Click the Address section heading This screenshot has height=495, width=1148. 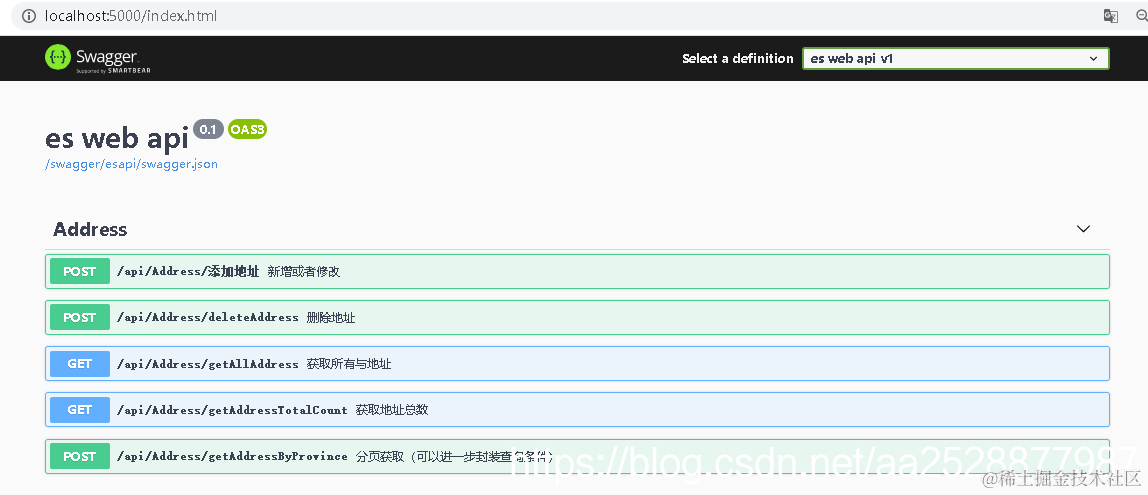[x=90, y=229]
